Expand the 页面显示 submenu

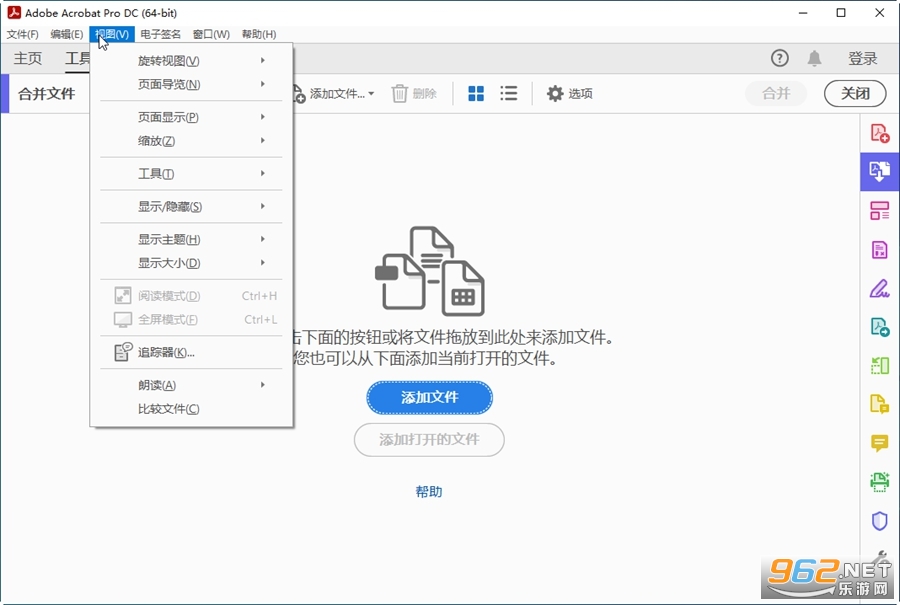[x=191, y=117]
